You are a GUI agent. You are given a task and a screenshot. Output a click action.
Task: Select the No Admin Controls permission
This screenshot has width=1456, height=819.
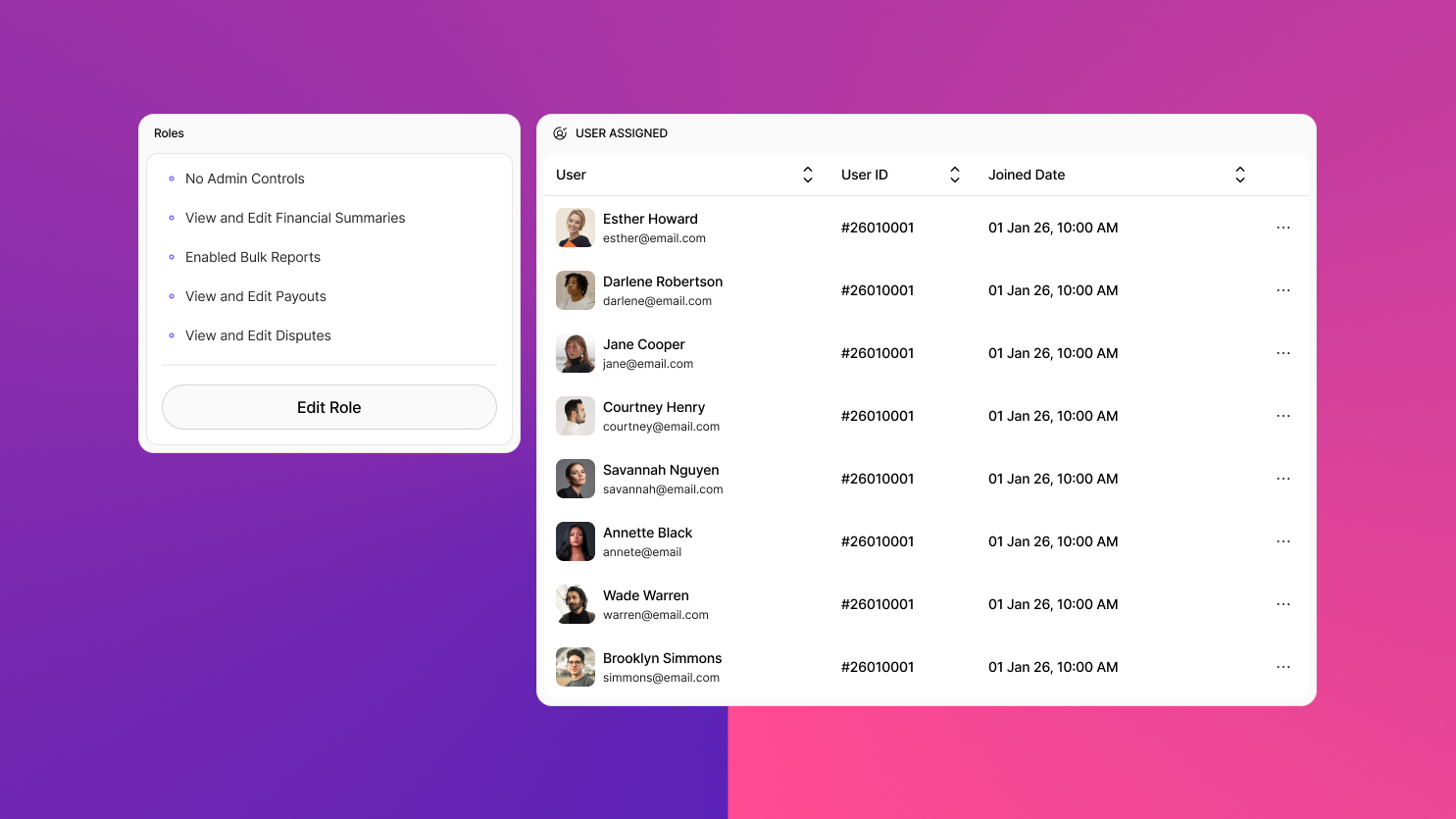[x=245, y=179]
